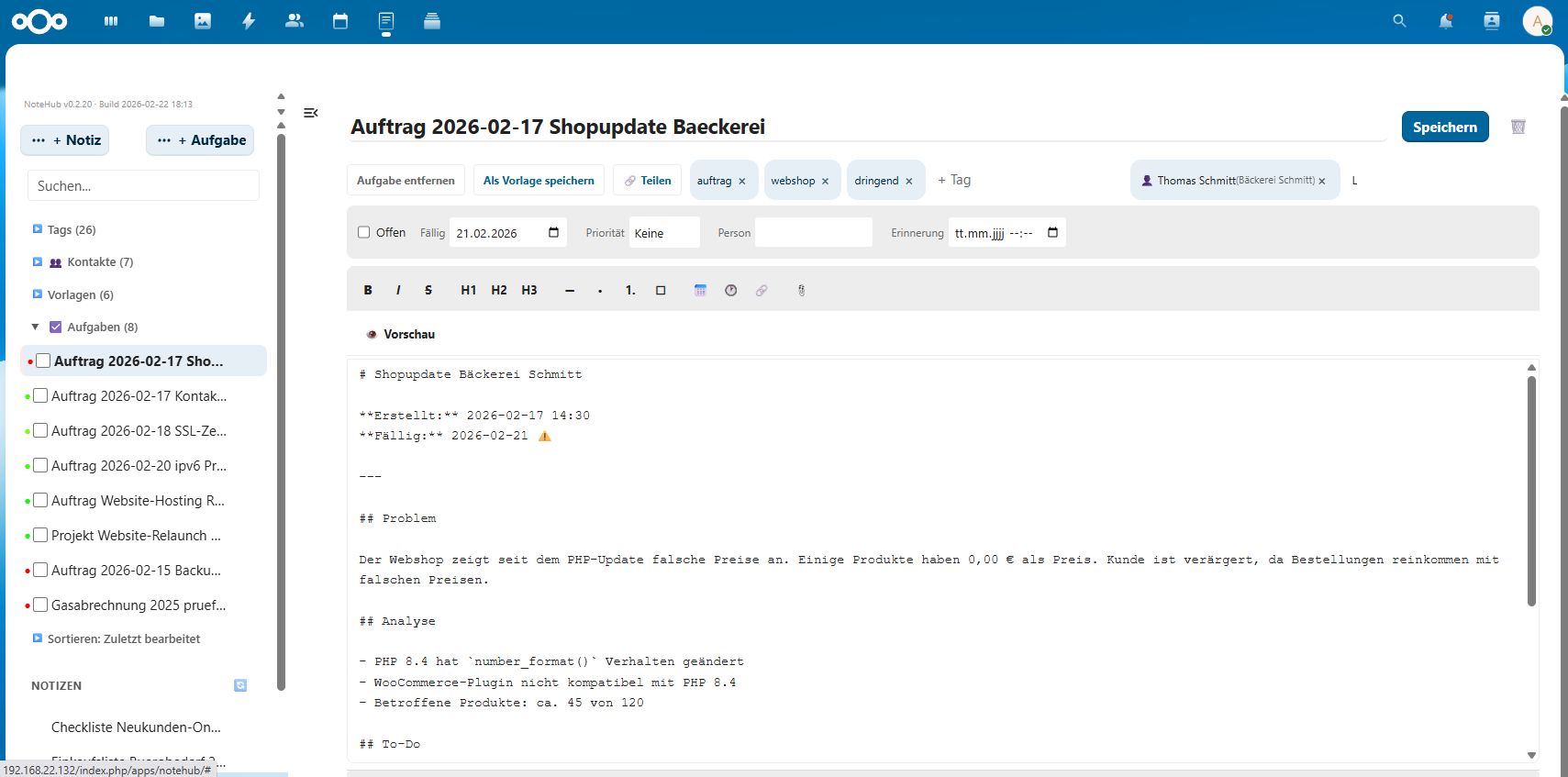Image resolution: width=1568 pixels, height=777 pixels.
Task: Click the Suchen search field
Action: click(143, 185)
